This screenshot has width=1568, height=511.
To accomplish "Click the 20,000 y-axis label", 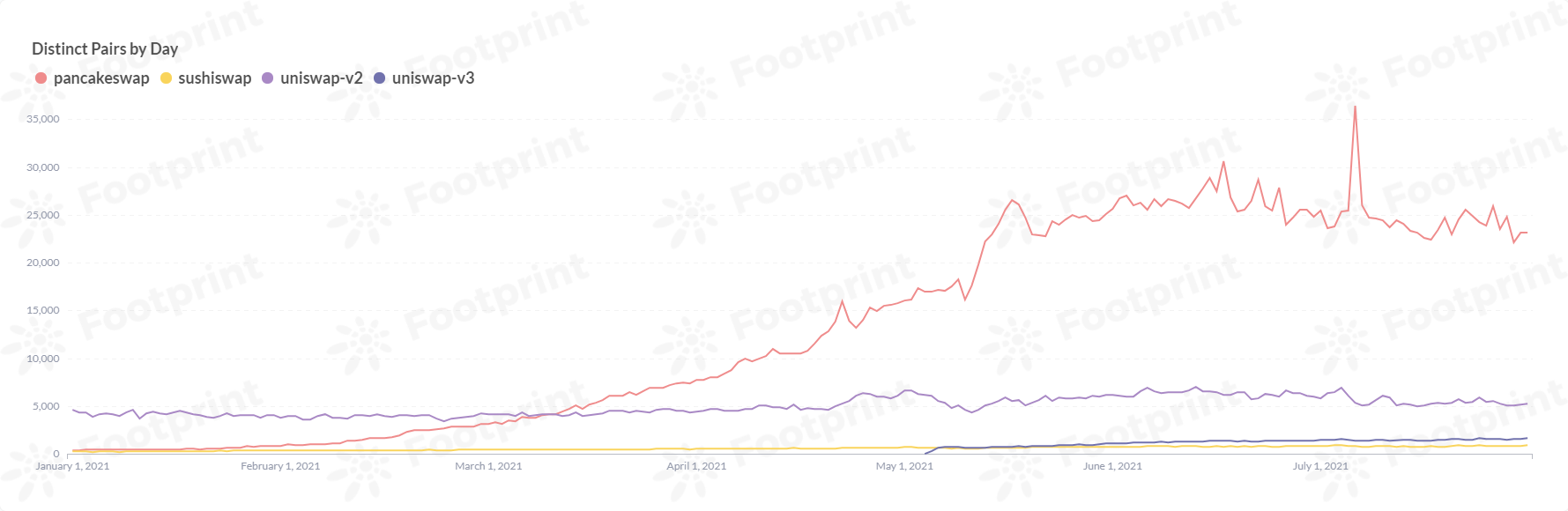I will 43,263.
